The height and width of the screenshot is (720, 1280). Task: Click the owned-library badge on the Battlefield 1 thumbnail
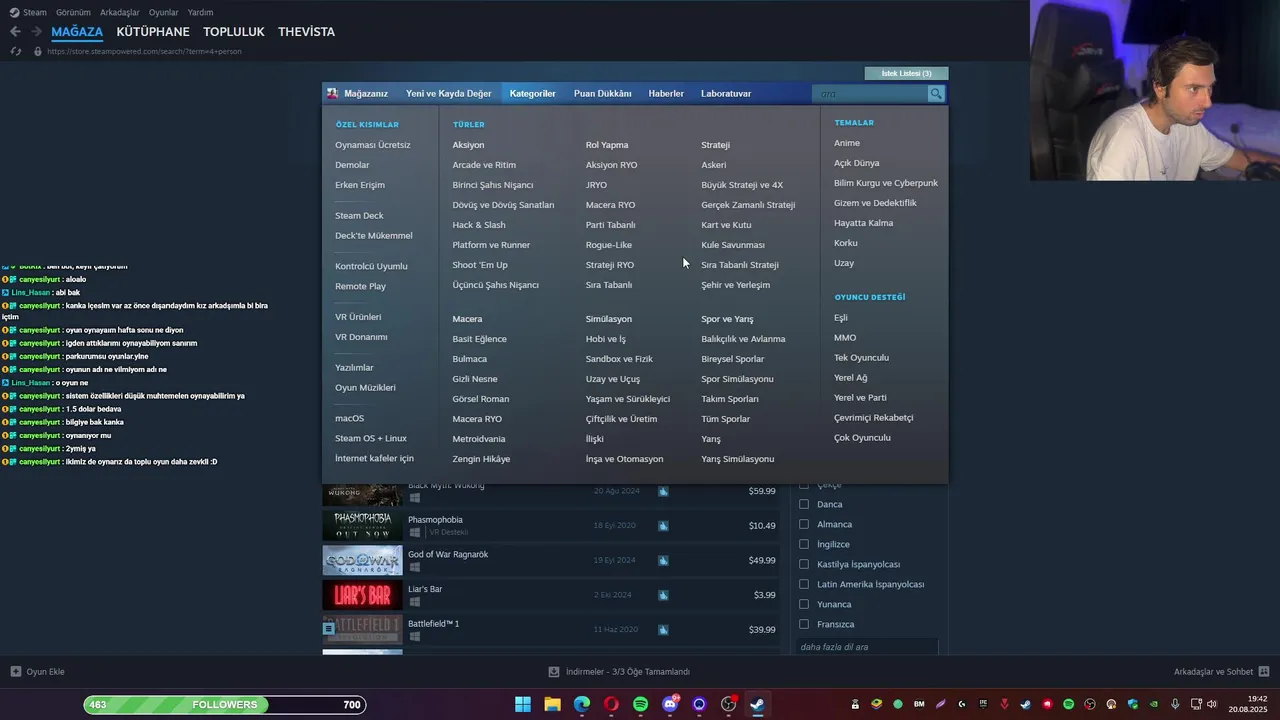coord(328,629)
